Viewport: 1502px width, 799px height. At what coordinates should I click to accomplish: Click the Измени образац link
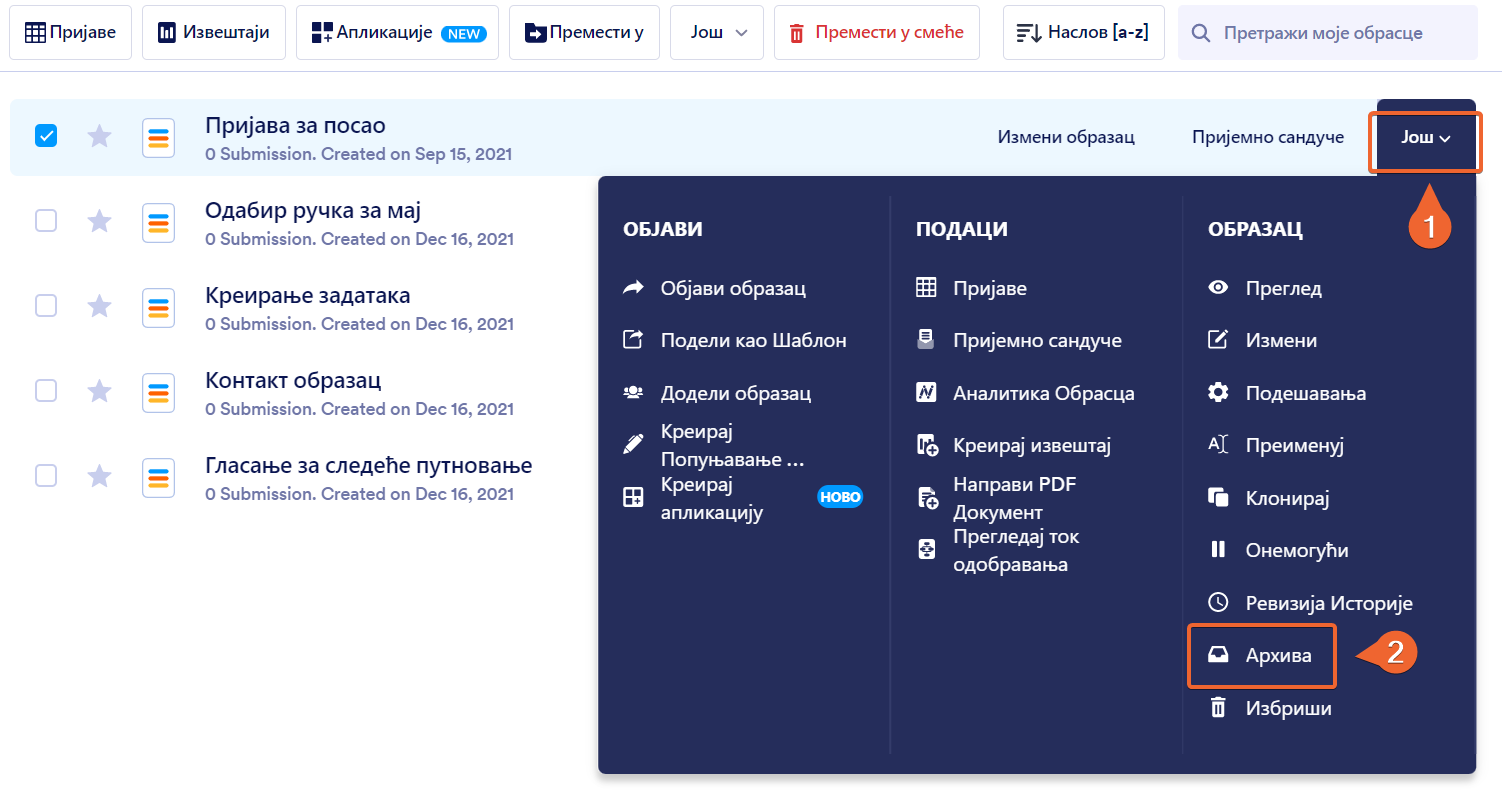click(x=1066, y=137)
